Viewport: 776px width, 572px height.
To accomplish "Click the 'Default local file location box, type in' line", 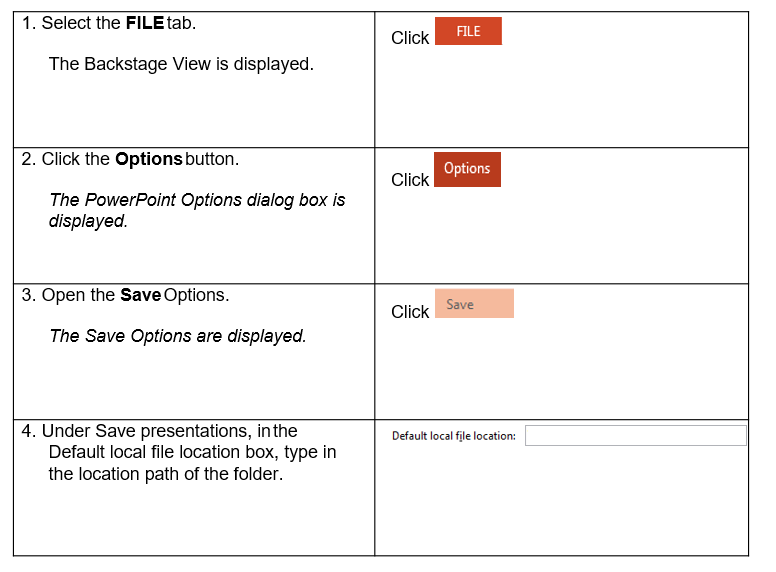I will (192, 453).
